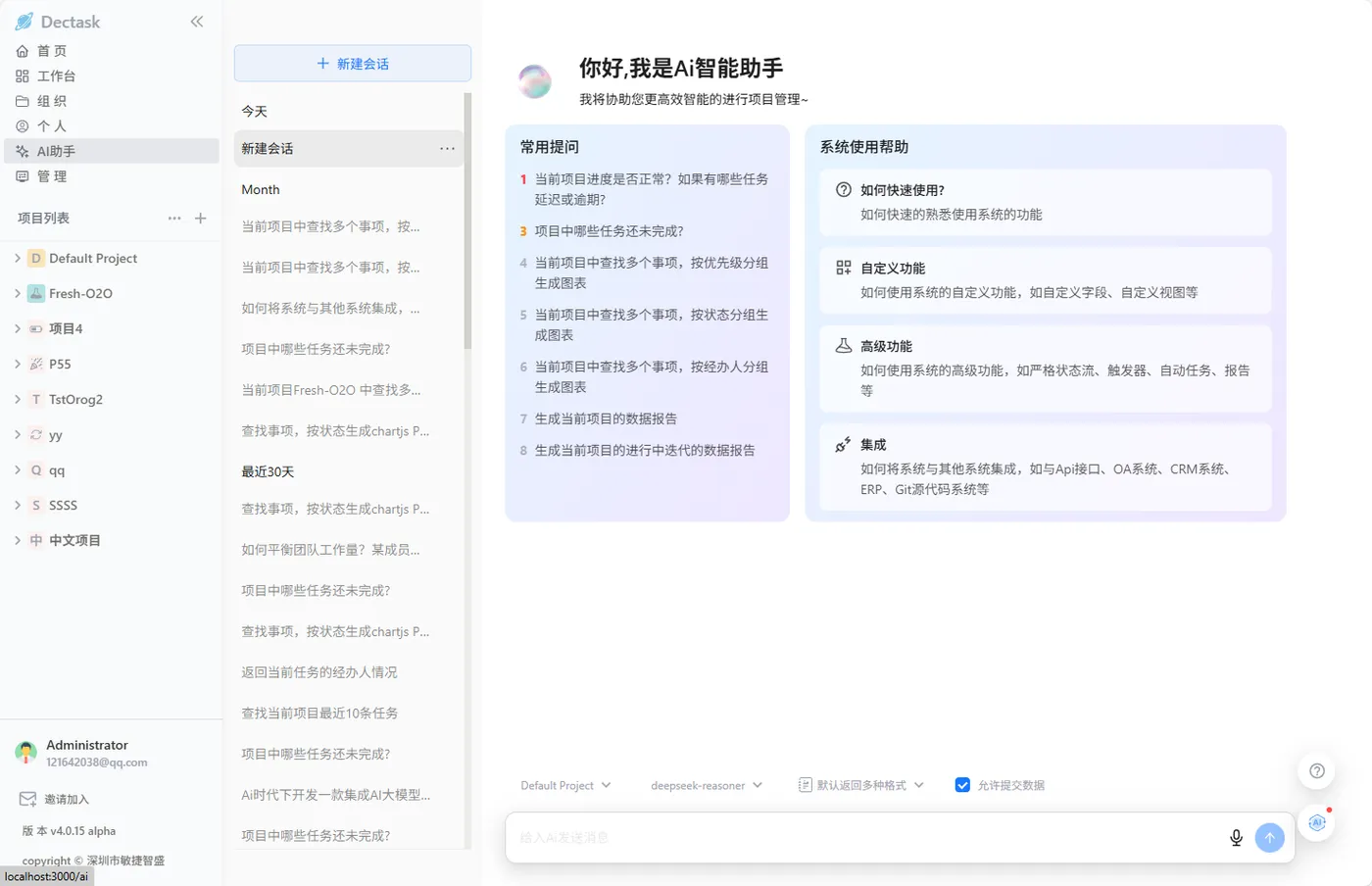Click the 项目4 project icon
This screenshot has width=1372, height=886.
point(36,329)
